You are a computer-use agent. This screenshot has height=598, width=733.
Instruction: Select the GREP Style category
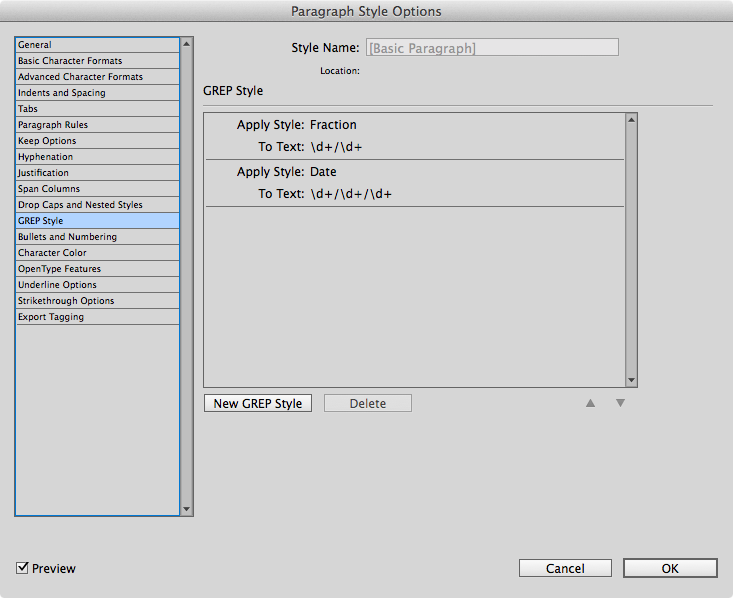97,221
